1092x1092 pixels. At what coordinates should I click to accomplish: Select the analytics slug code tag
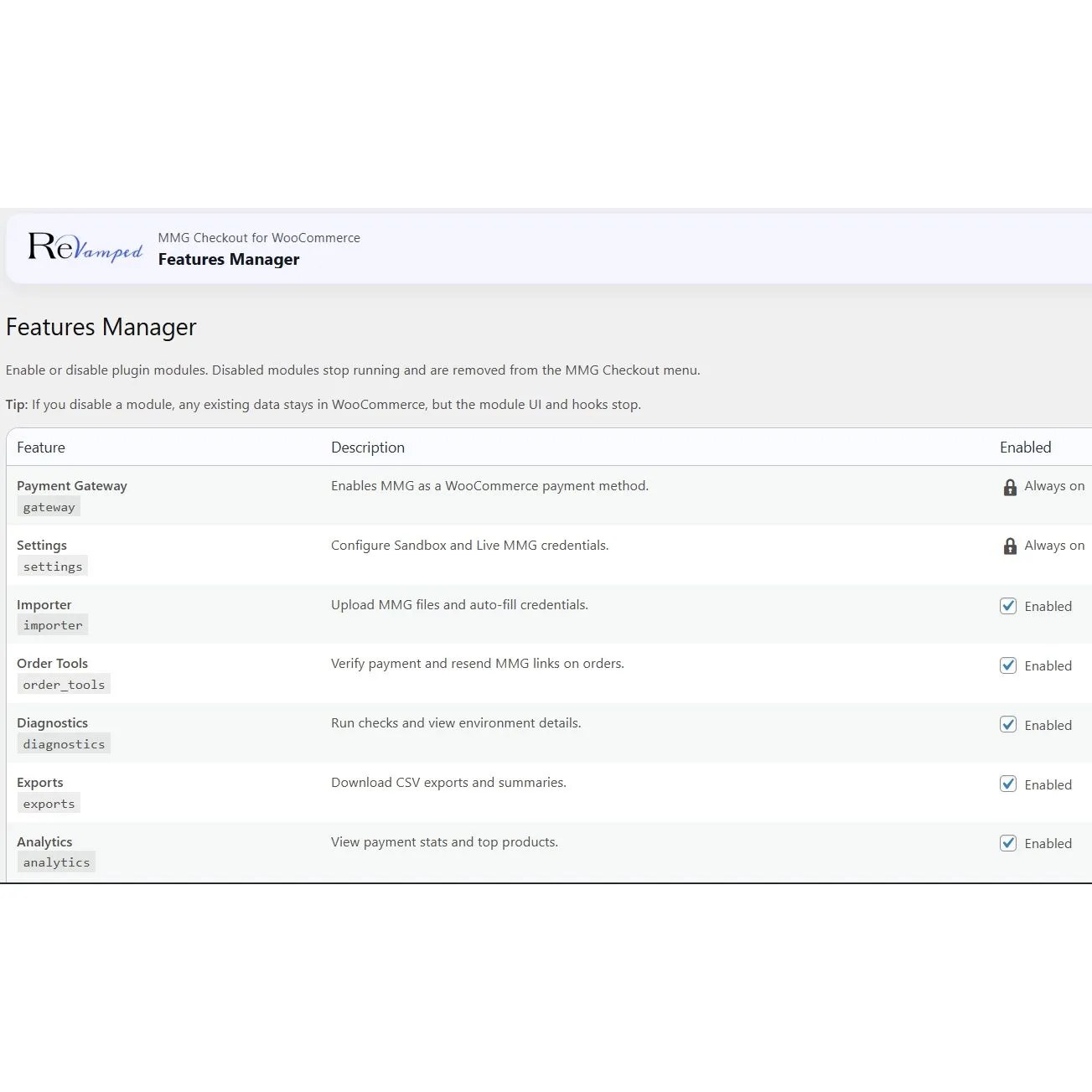[56, 862]
